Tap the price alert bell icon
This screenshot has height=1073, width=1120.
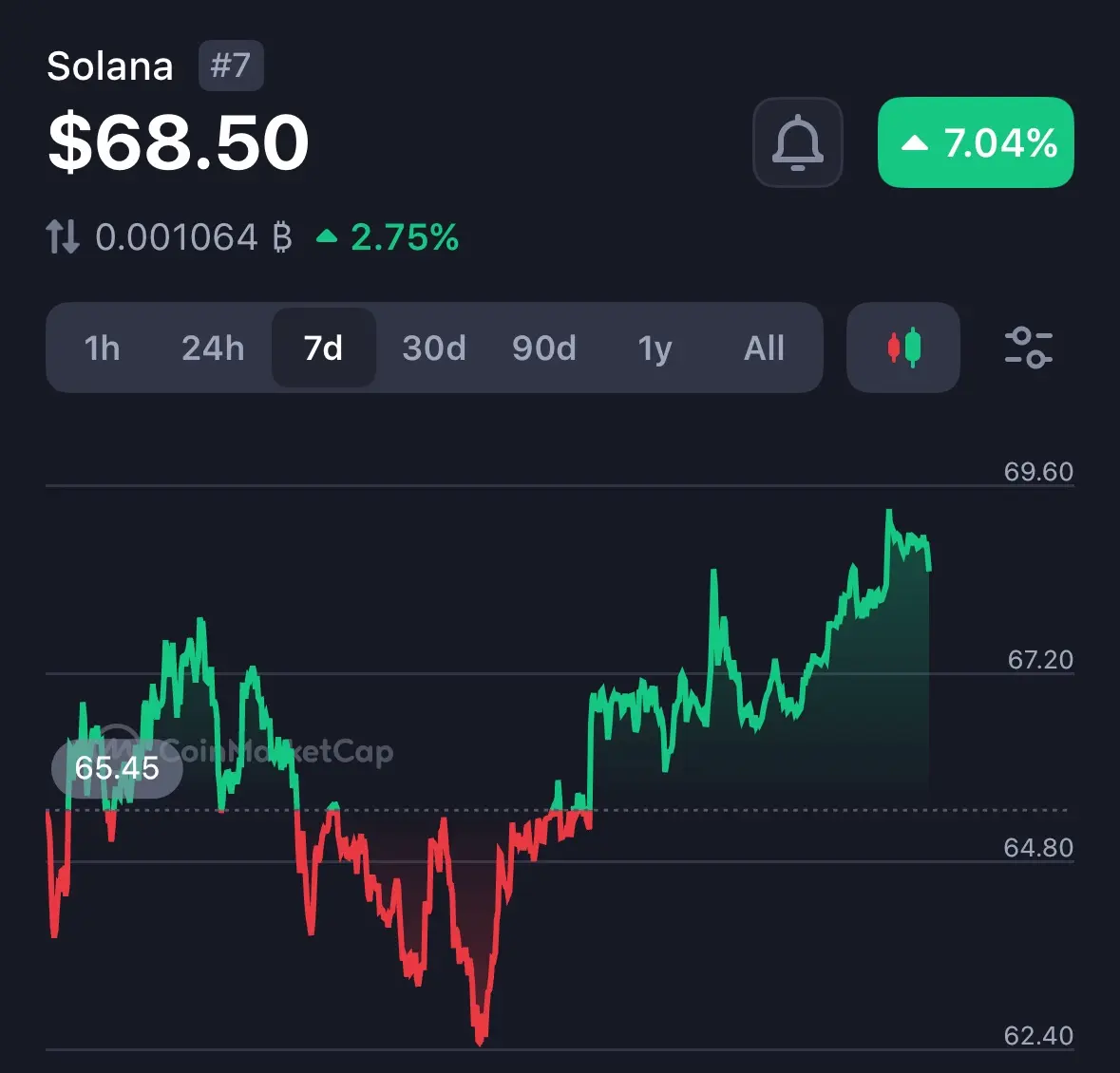coord(797,142)
